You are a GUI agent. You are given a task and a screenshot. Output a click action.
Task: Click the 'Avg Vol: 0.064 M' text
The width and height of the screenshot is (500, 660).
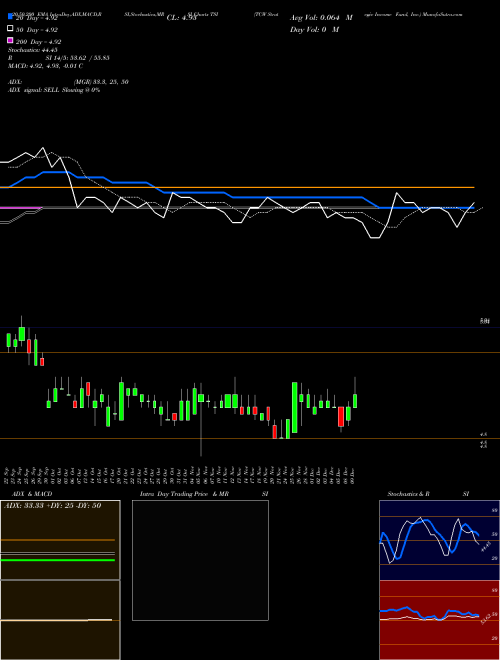(321, 18)
